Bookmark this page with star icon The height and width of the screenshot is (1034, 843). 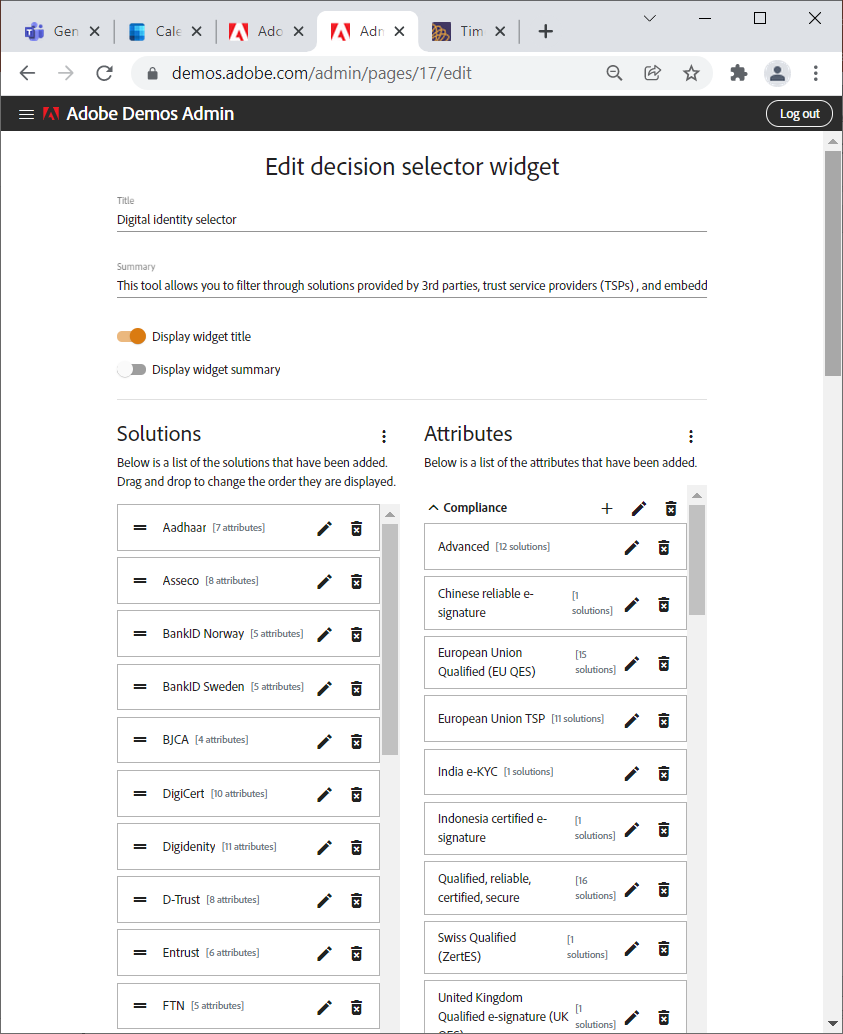(691, 73)
